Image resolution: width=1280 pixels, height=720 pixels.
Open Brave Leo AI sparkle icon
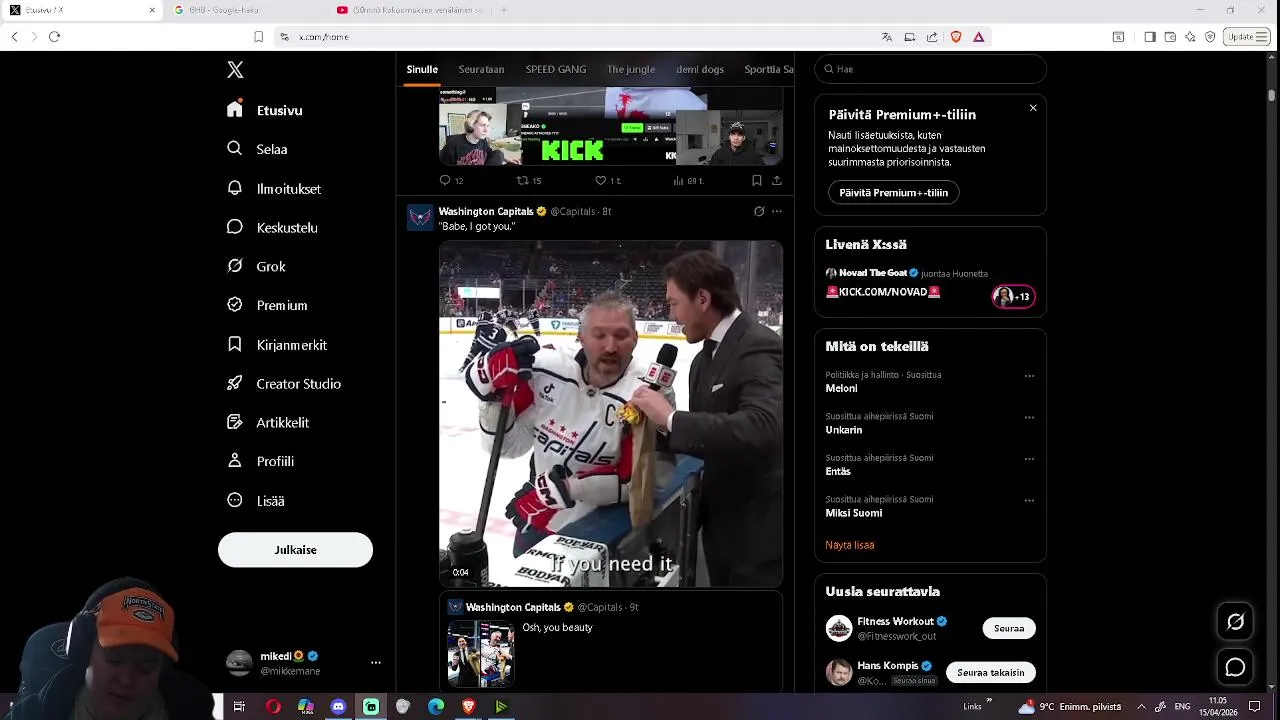tap(1190, 37)
